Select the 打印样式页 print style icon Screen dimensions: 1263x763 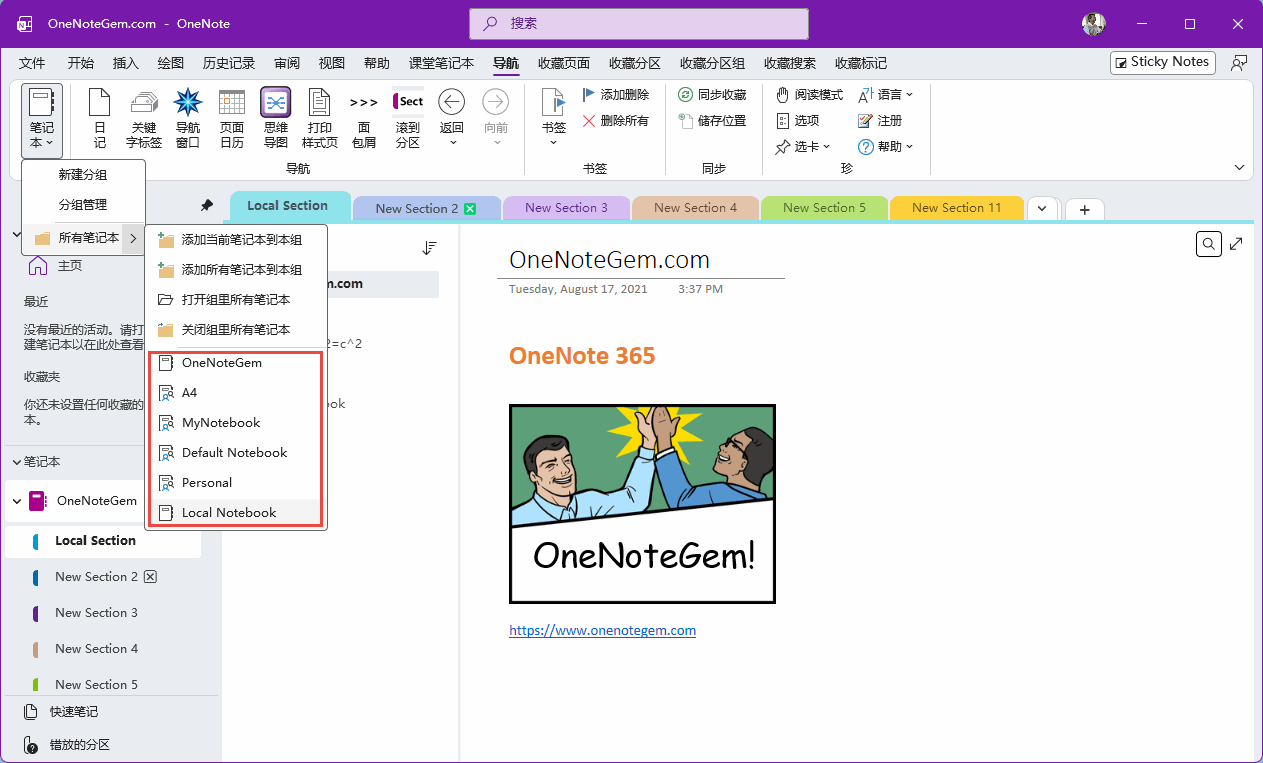click(x=319, y=118)
